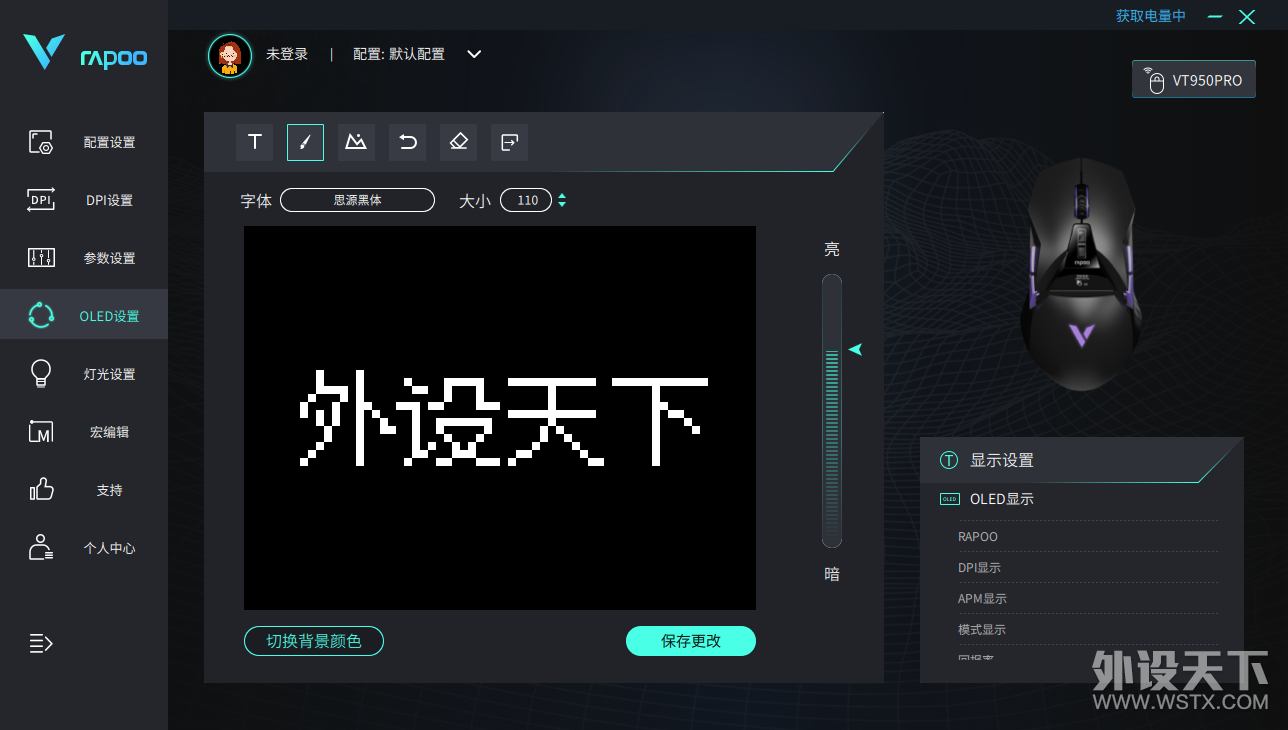Screen dimensions: 1288x730
Task: Click the OLED设置 circular icon
Action: pos(41,315)
